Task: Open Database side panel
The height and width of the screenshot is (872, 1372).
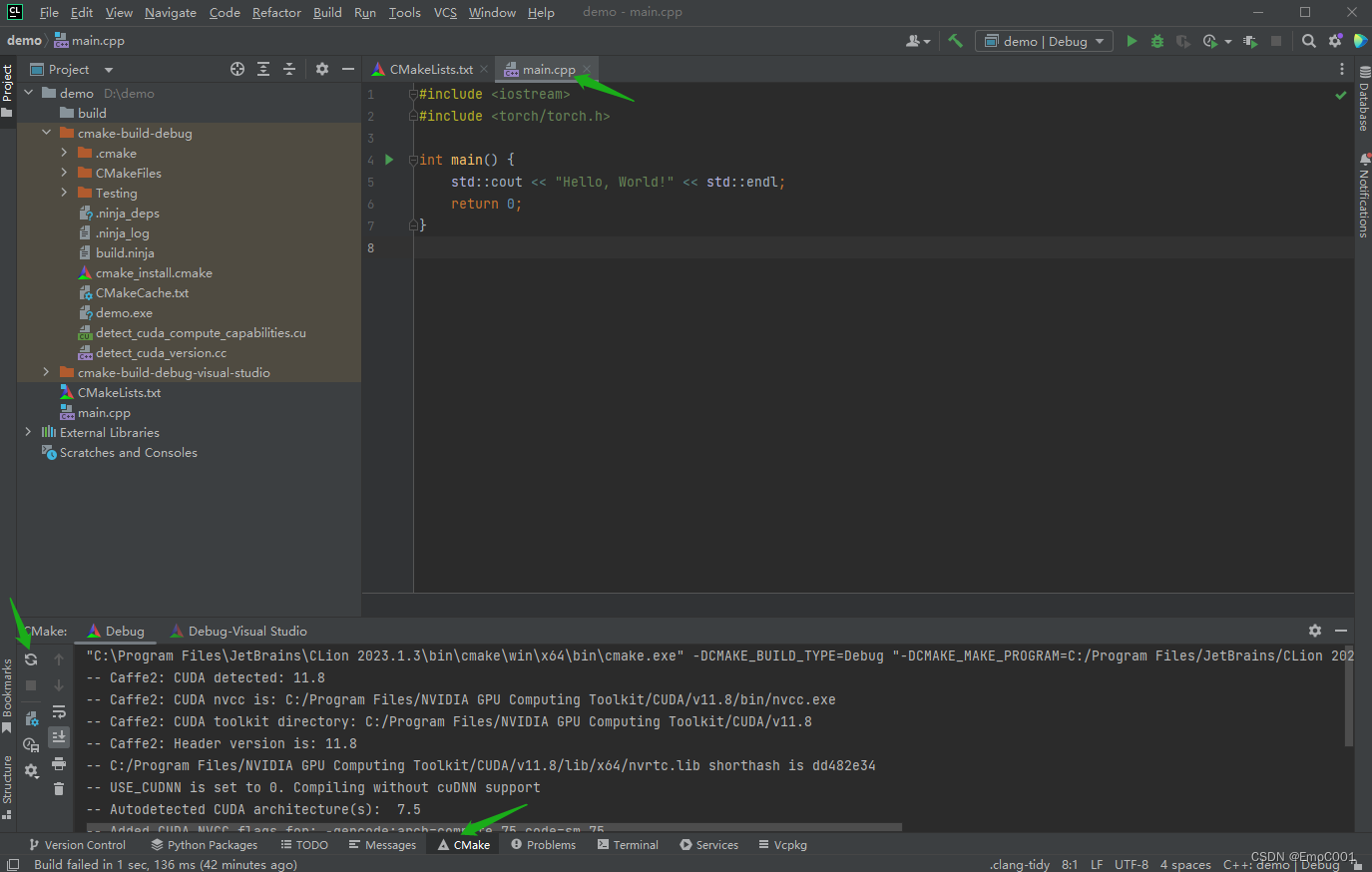Action: tap(1363, 99)
